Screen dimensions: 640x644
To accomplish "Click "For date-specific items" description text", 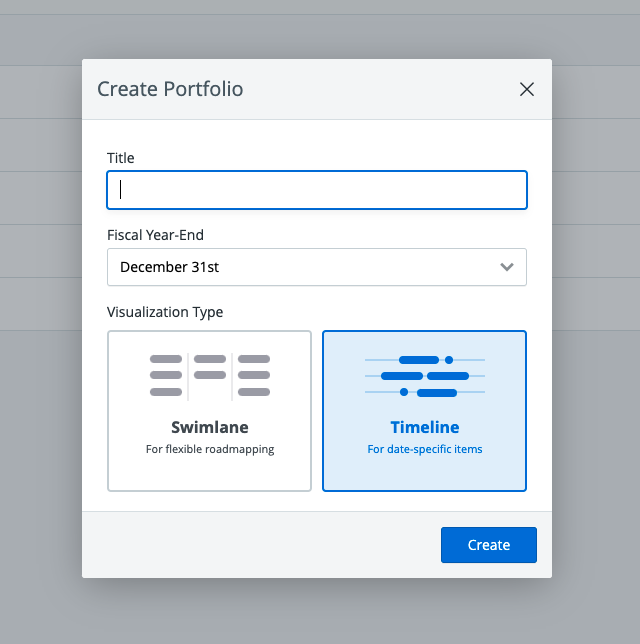I will click(x=425, y=449).
